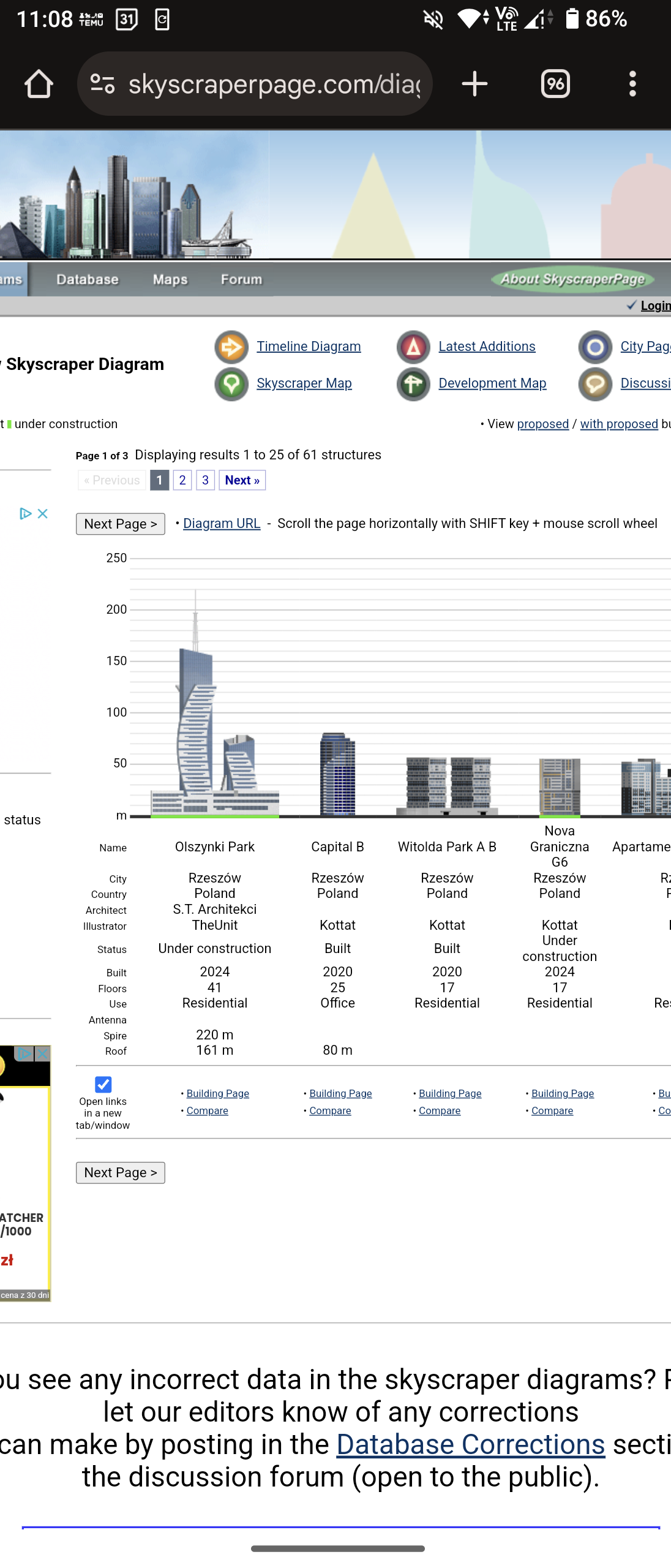Click Compare under Olszynki Park
Image resolution: width=671 pixels, height=1568 pixels.
coord(207,1110)
